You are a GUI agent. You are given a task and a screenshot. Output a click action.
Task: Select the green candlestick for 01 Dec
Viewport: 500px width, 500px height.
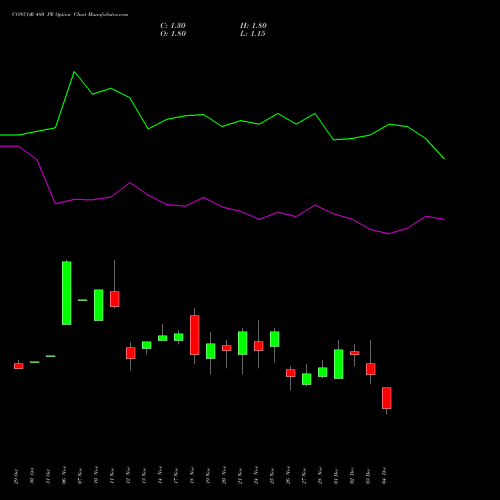(x=339, y=364)
